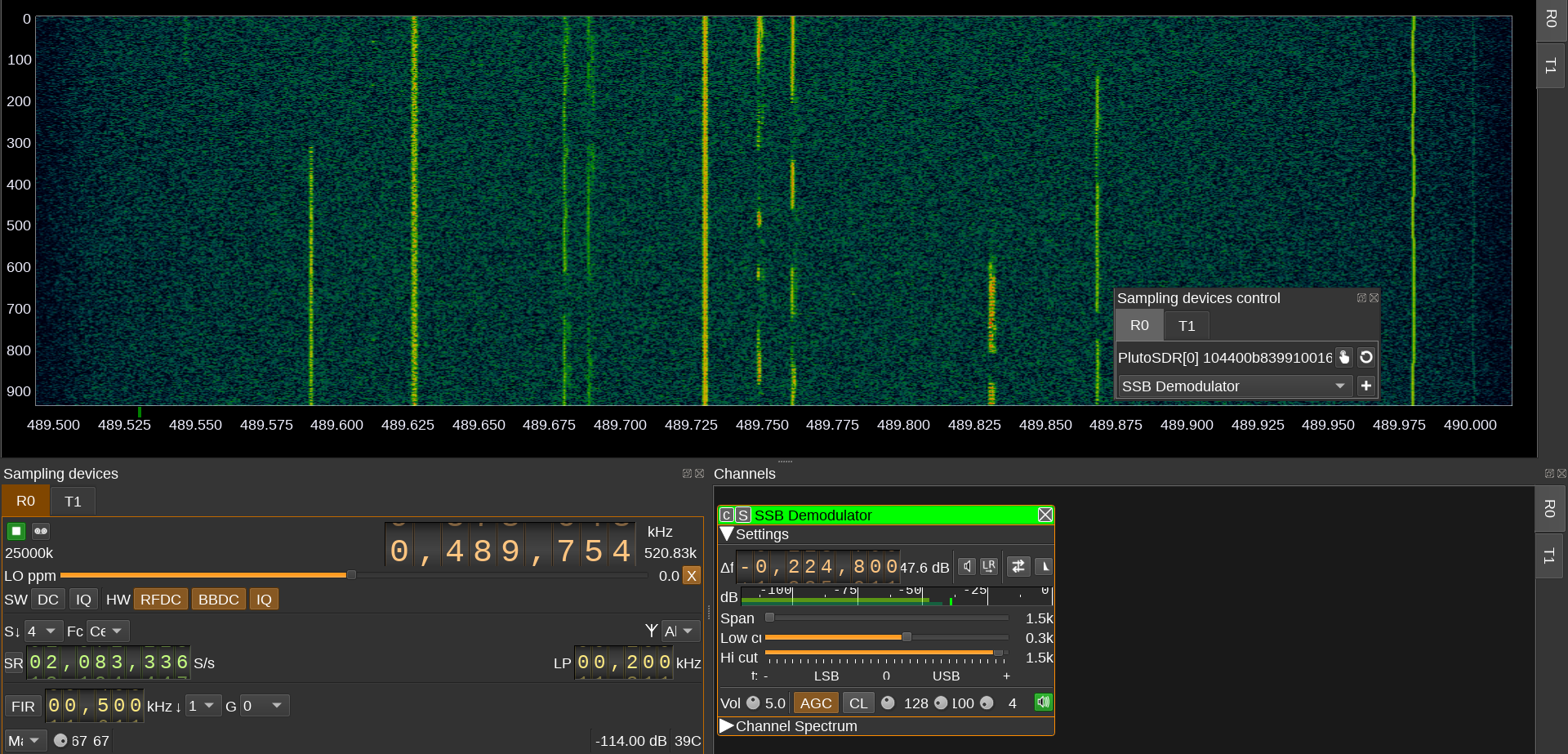This screenshot has width=1568, height=754.
Task: Disable hardware RFDC correction
Action: [161, 600]
